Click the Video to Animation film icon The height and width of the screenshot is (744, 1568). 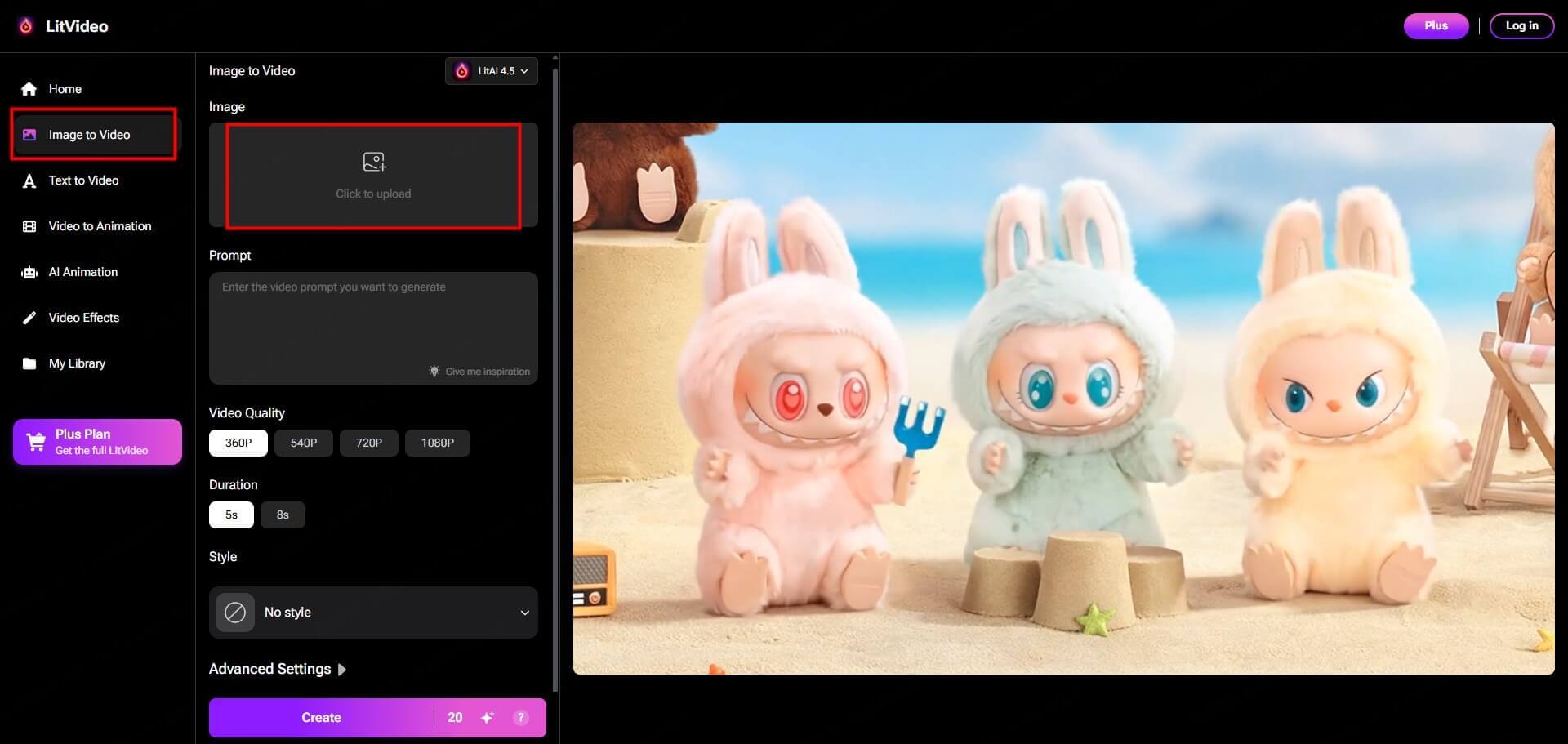pos(29,226)
